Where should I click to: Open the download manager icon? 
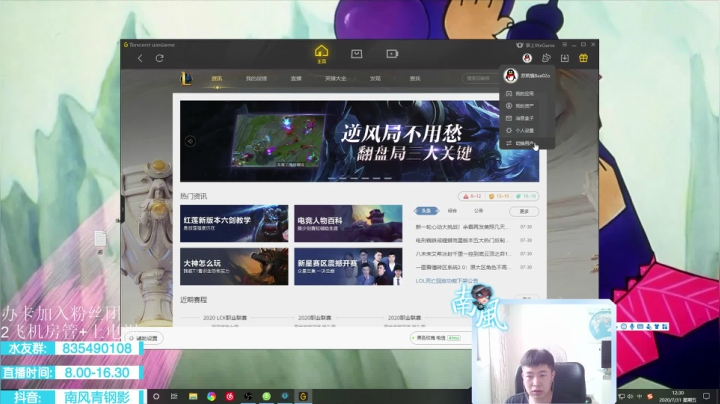coord(564,58)
